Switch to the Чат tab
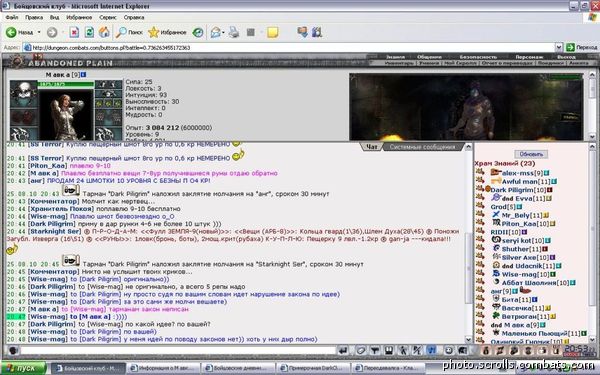This screenshot has height=375, width=600. click(x=372, y=147)
